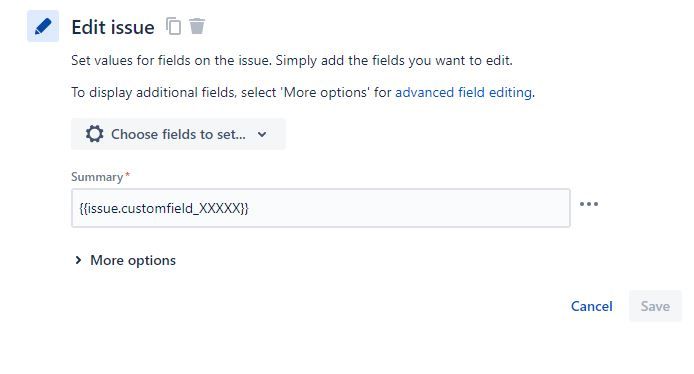The height and width of the screenshot is (374, 694).
Task: Click the More options label text
Action: tap(133, 260)
